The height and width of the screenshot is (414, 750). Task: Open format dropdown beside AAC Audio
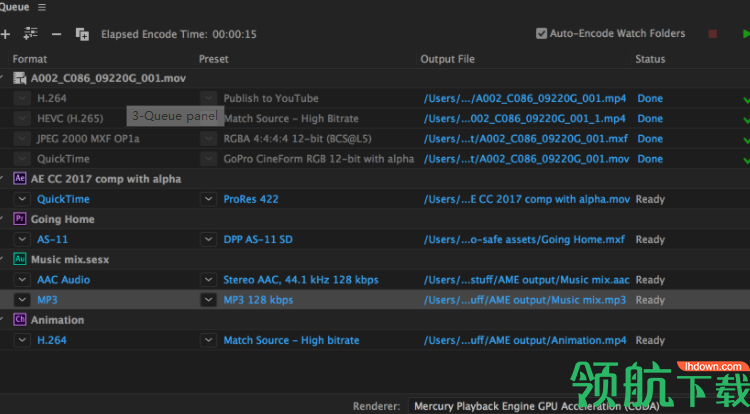22,280
